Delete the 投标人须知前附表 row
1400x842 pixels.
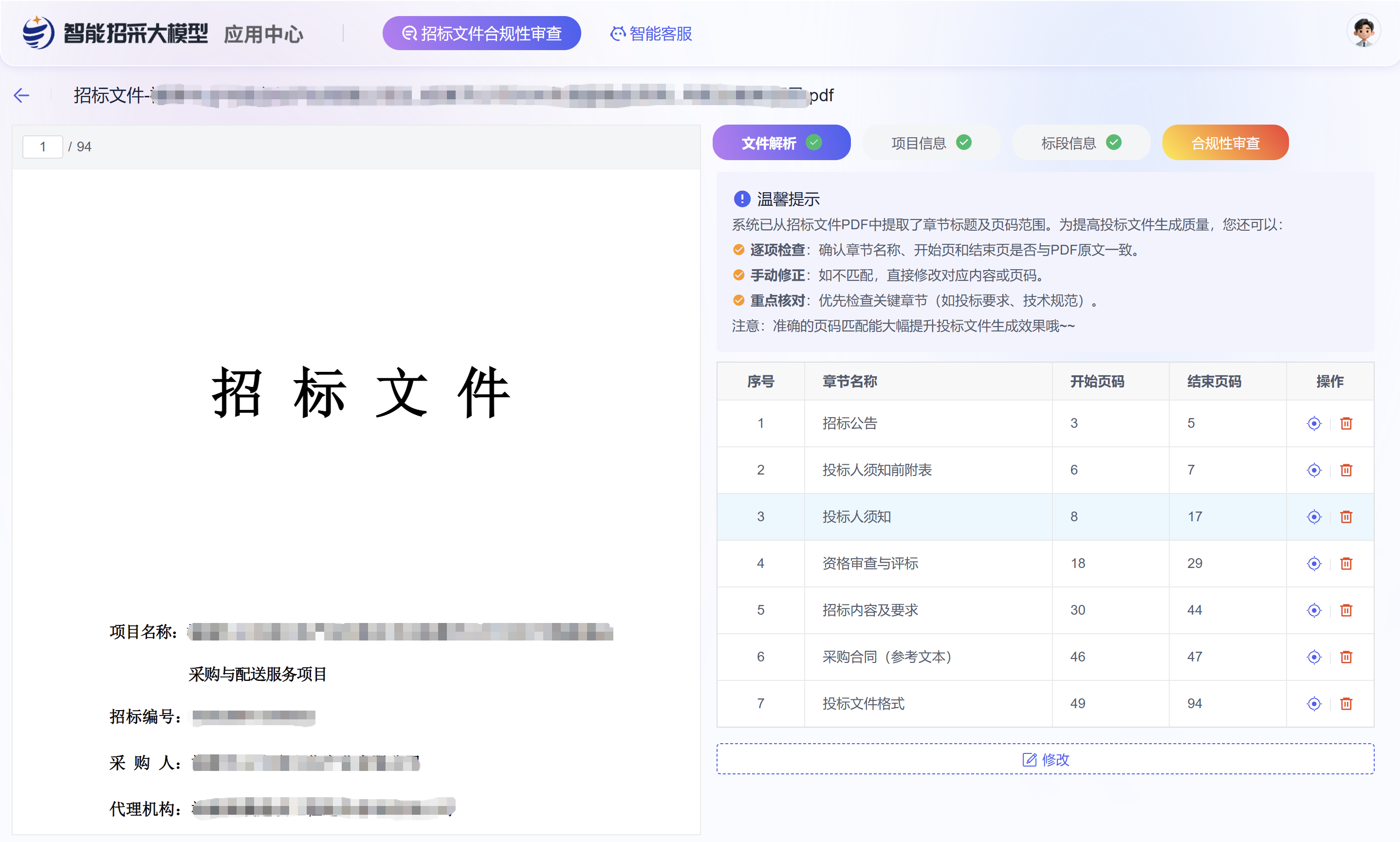(x=1345, y=470)
